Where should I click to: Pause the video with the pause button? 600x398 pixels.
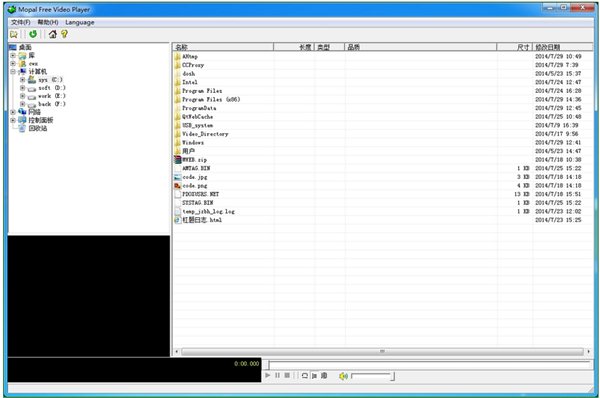[x=277, y=375]
